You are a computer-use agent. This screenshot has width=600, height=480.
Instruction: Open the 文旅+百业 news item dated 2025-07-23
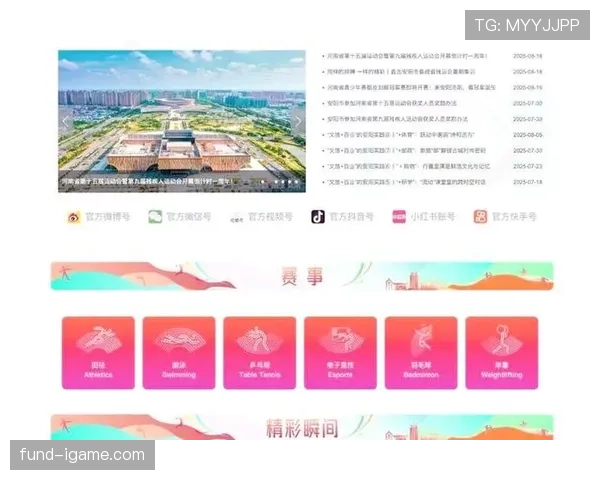(x=408, y=166)
